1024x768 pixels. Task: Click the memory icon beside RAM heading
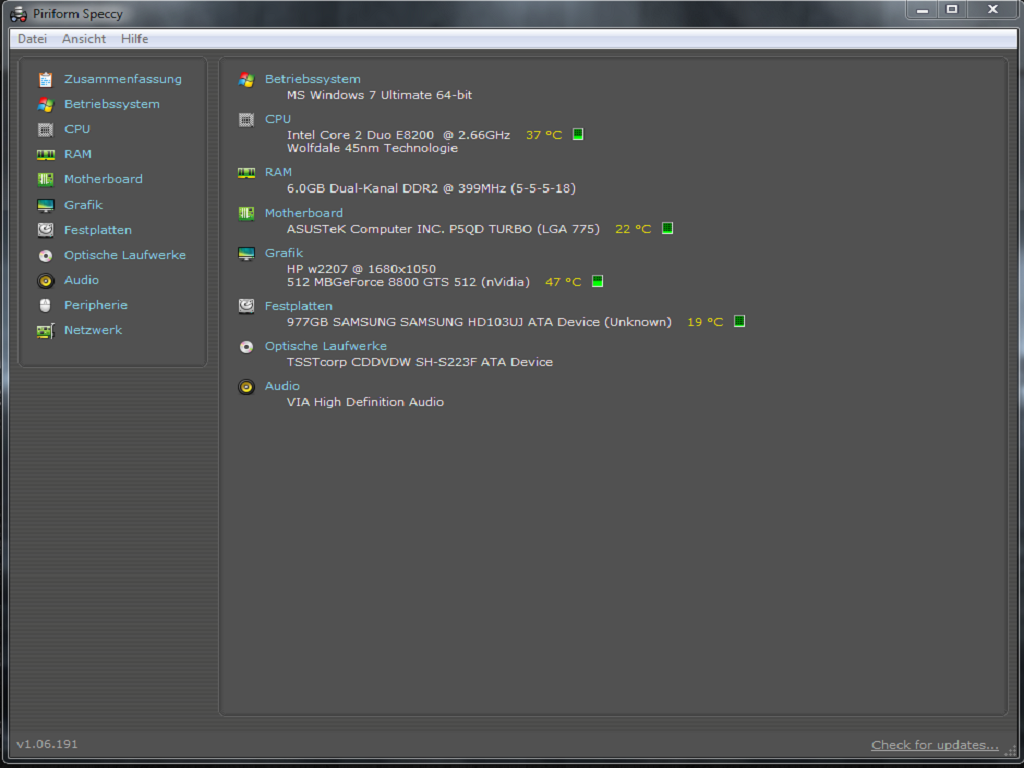246,172
